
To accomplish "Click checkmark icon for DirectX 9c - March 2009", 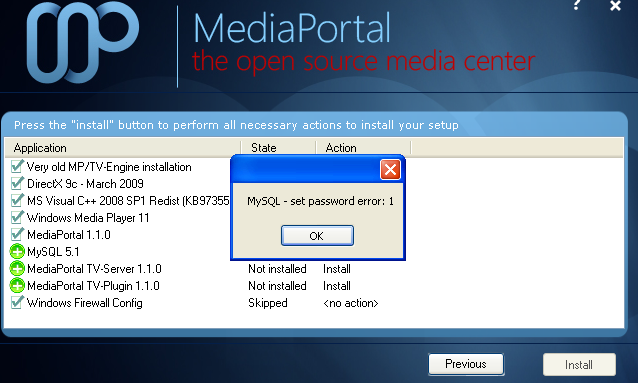I will (x=17, y=184).
